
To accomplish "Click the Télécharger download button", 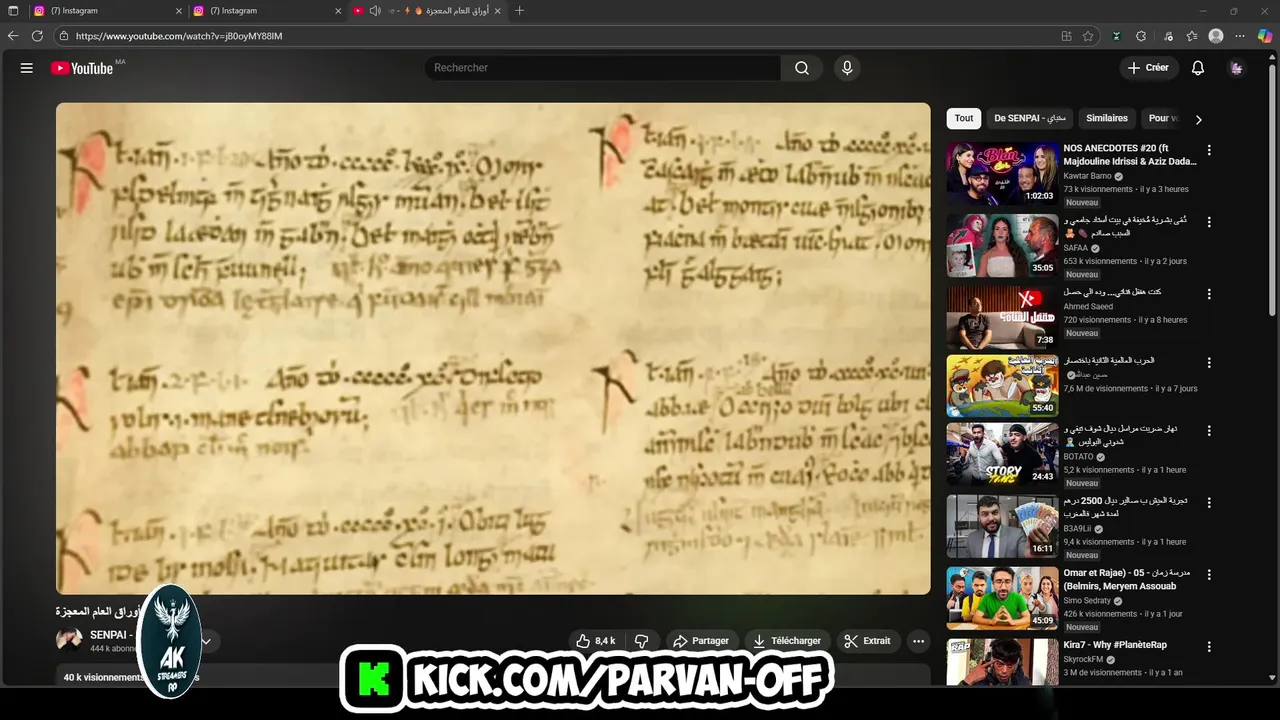I will tap(787, 641).
